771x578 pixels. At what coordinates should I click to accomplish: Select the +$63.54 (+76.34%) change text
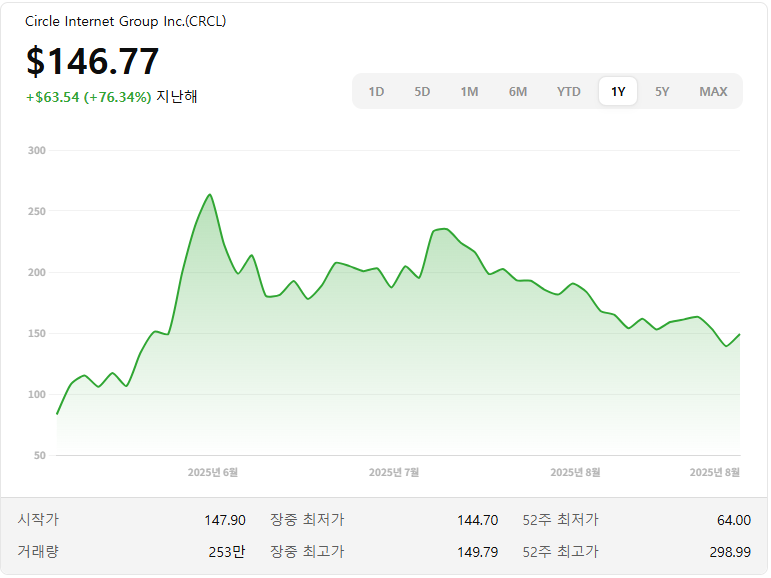tap(89, 97)
